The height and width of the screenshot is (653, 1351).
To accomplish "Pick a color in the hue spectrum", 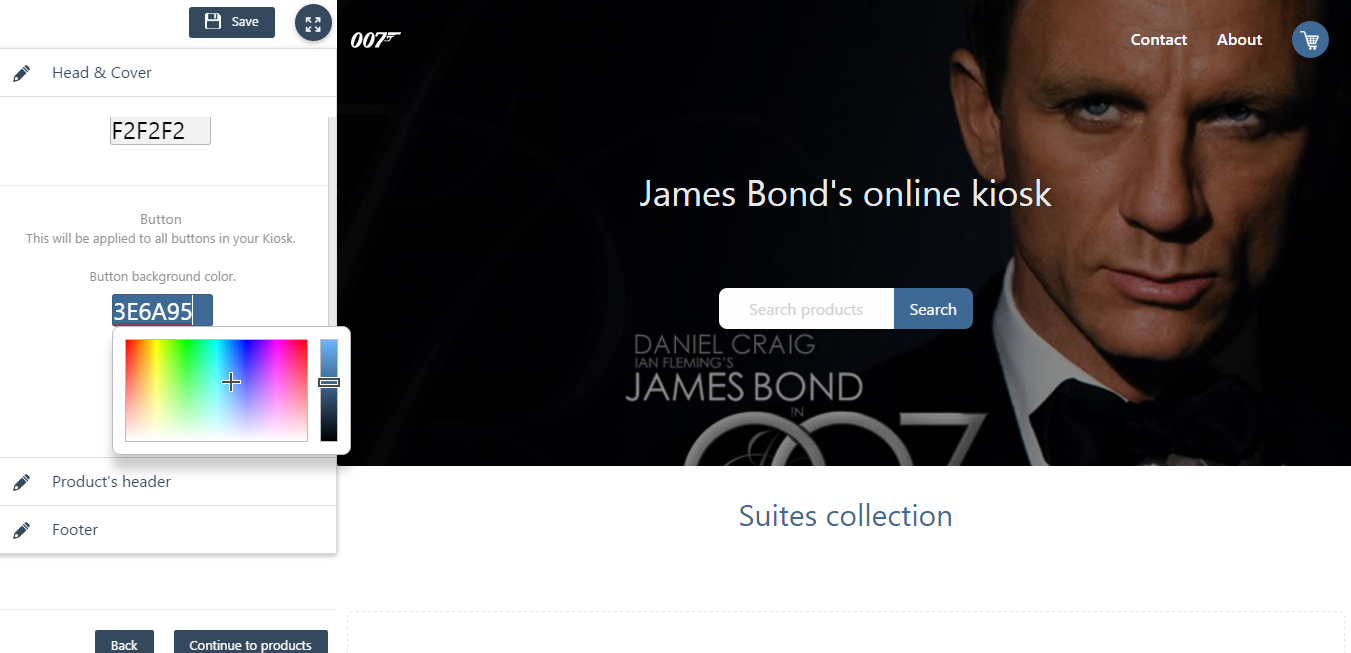I will (216, 390).
